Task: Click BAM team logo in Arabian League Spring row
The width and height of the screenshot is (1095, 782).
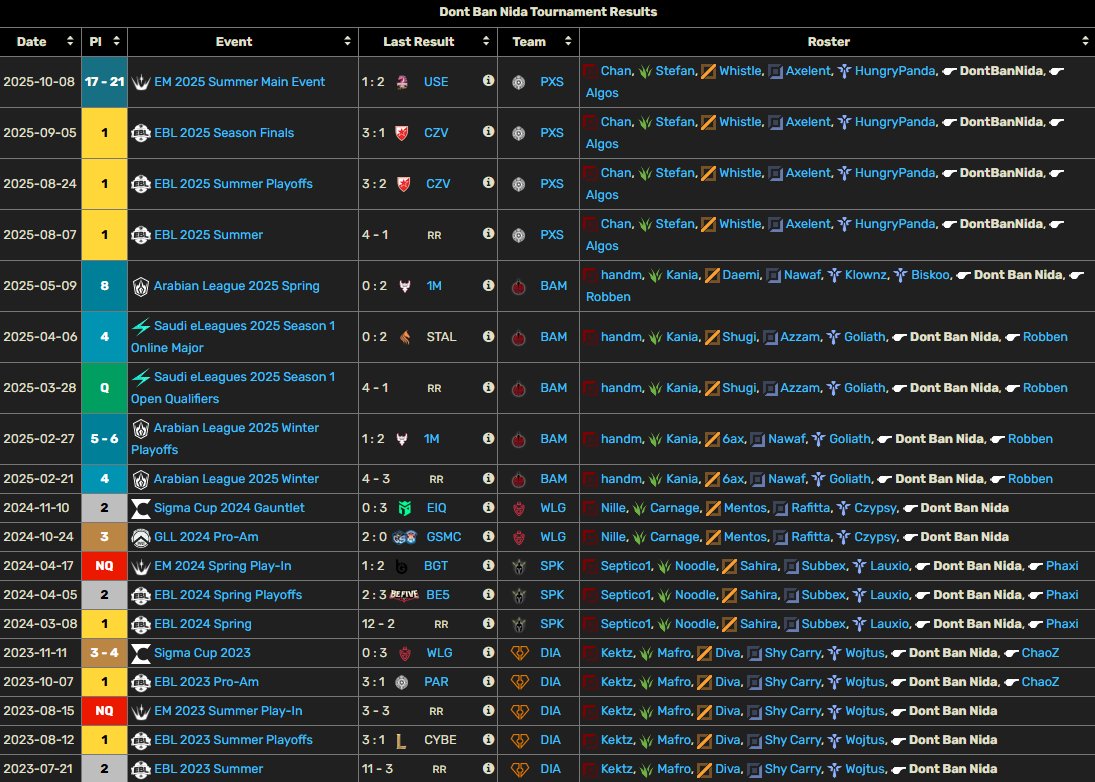Action: [x=518, y=286]
